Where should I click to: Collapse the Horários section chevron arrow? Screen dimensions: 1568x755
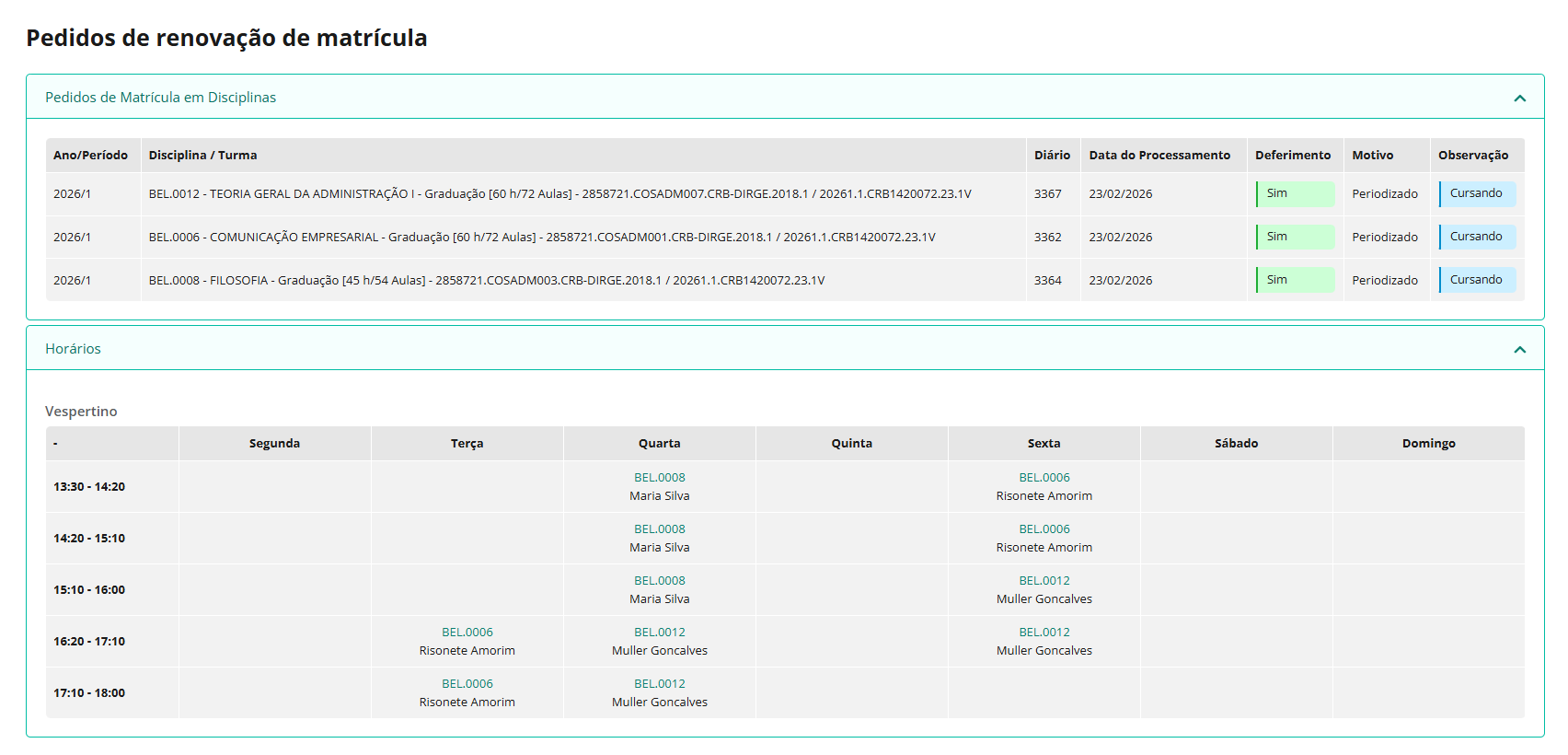pos(1519,349)
